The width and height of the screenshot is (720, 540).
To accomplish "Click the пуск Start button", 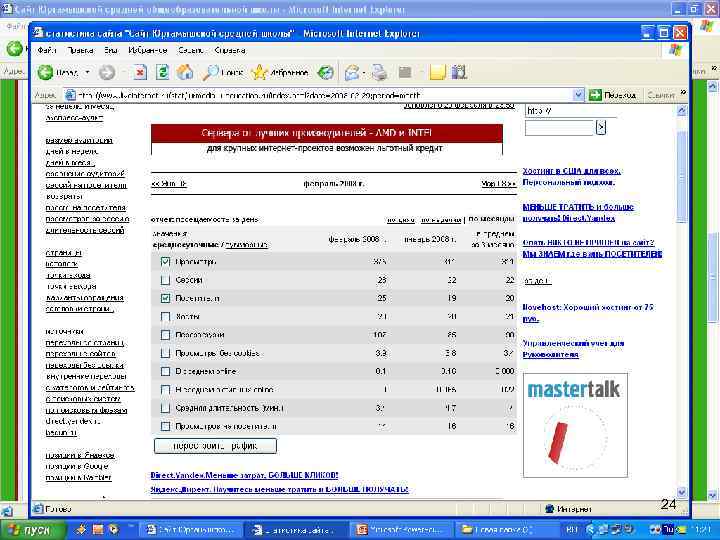I will pos(33,530).
